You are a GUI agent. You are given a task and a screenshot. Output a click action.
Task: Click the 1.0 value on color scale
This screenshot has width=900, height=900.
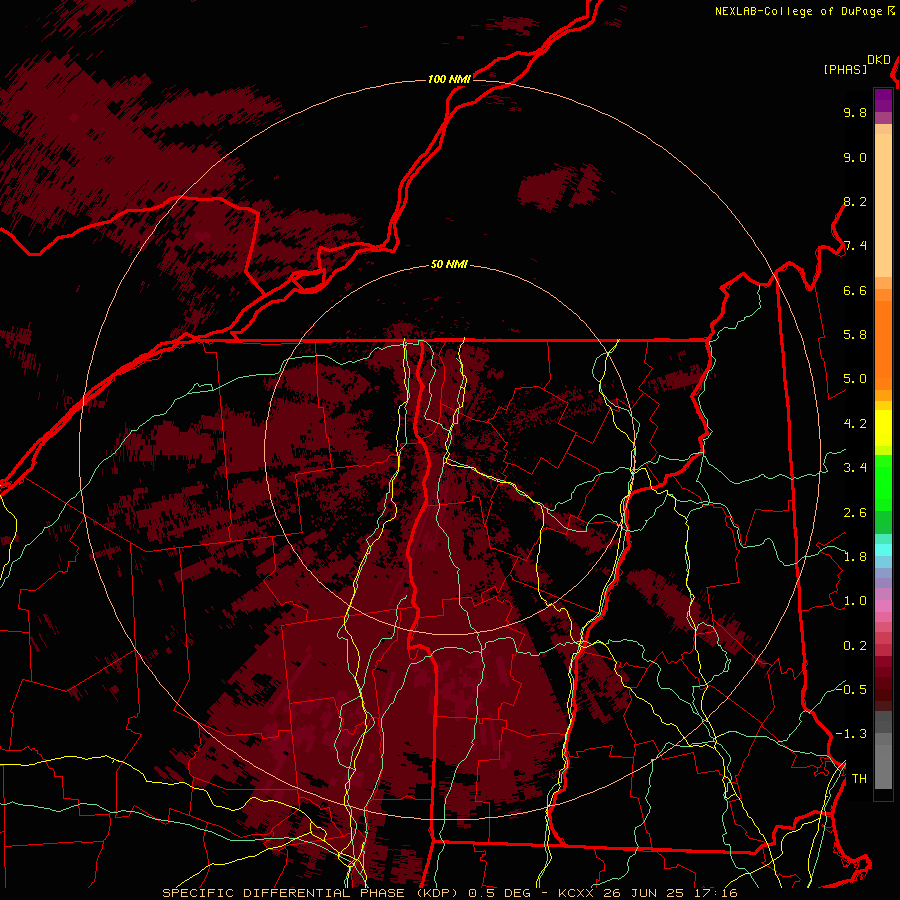(855, 601)
